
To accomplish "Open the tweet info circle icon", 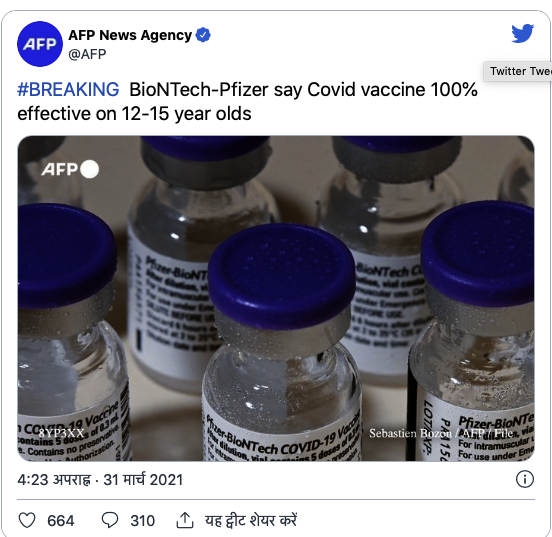I will click(525, 479).
